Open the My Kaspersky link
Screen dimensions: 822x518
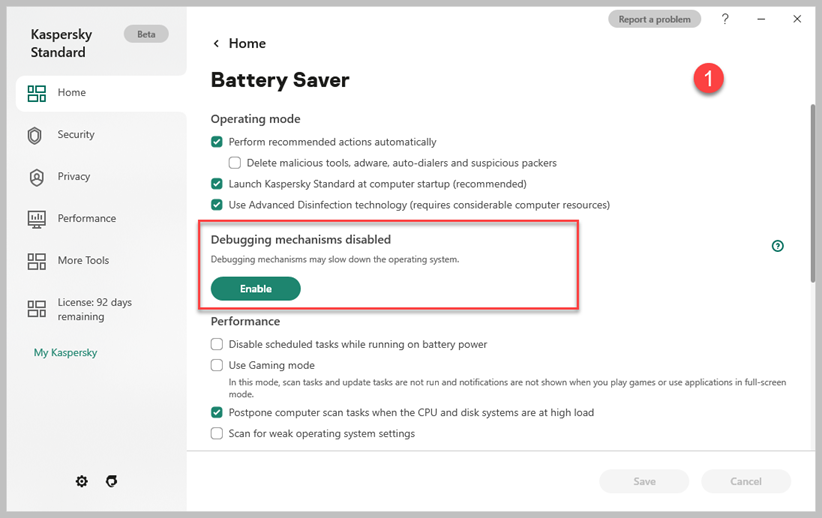point(65,353)
